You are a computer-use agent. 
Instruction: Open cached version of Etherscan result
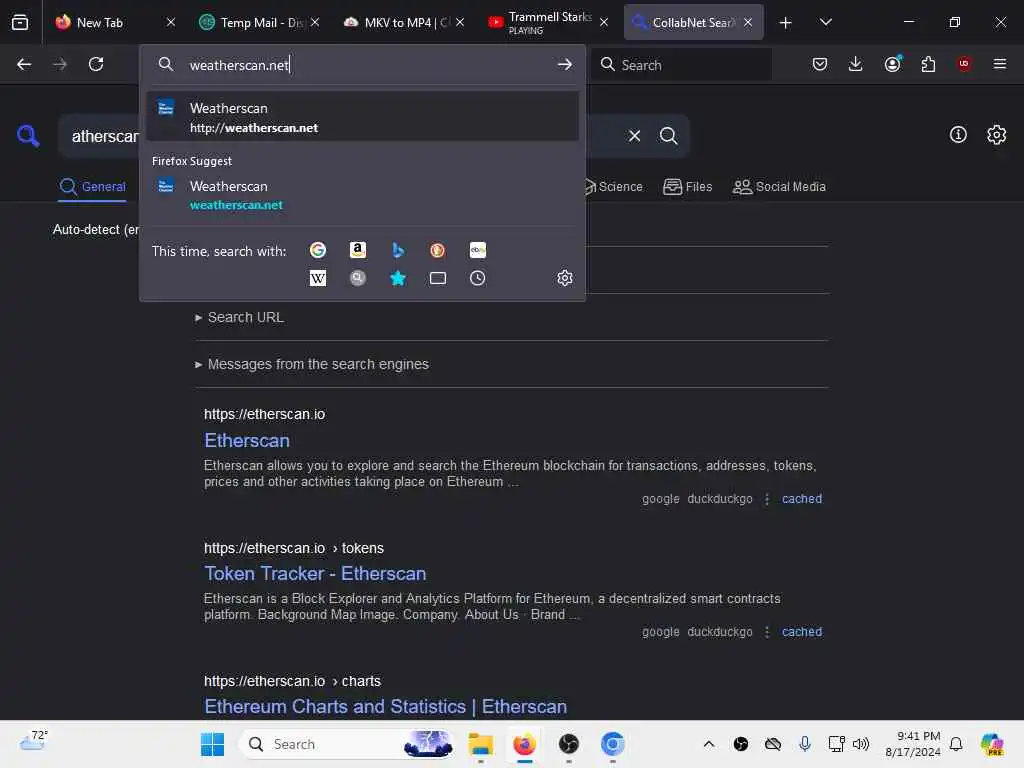click(801, 499)
